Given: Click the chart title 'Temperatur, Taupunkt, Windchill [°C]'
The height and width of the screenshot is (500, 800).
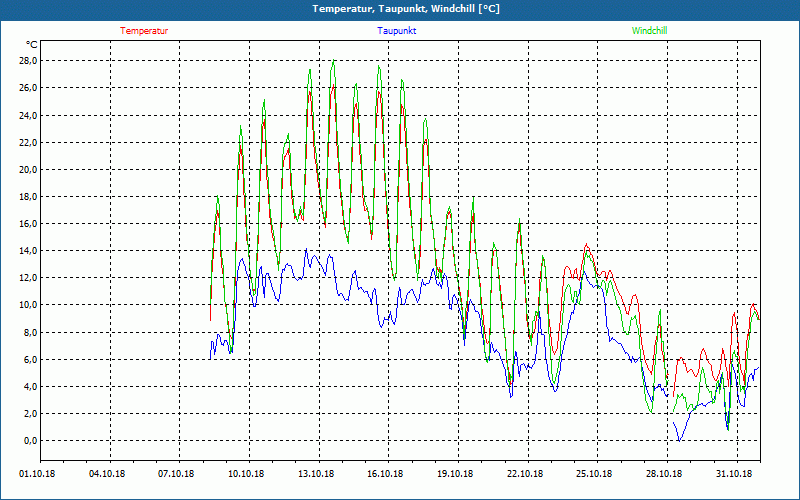Looking at the screenshot, I should point(406,9).
